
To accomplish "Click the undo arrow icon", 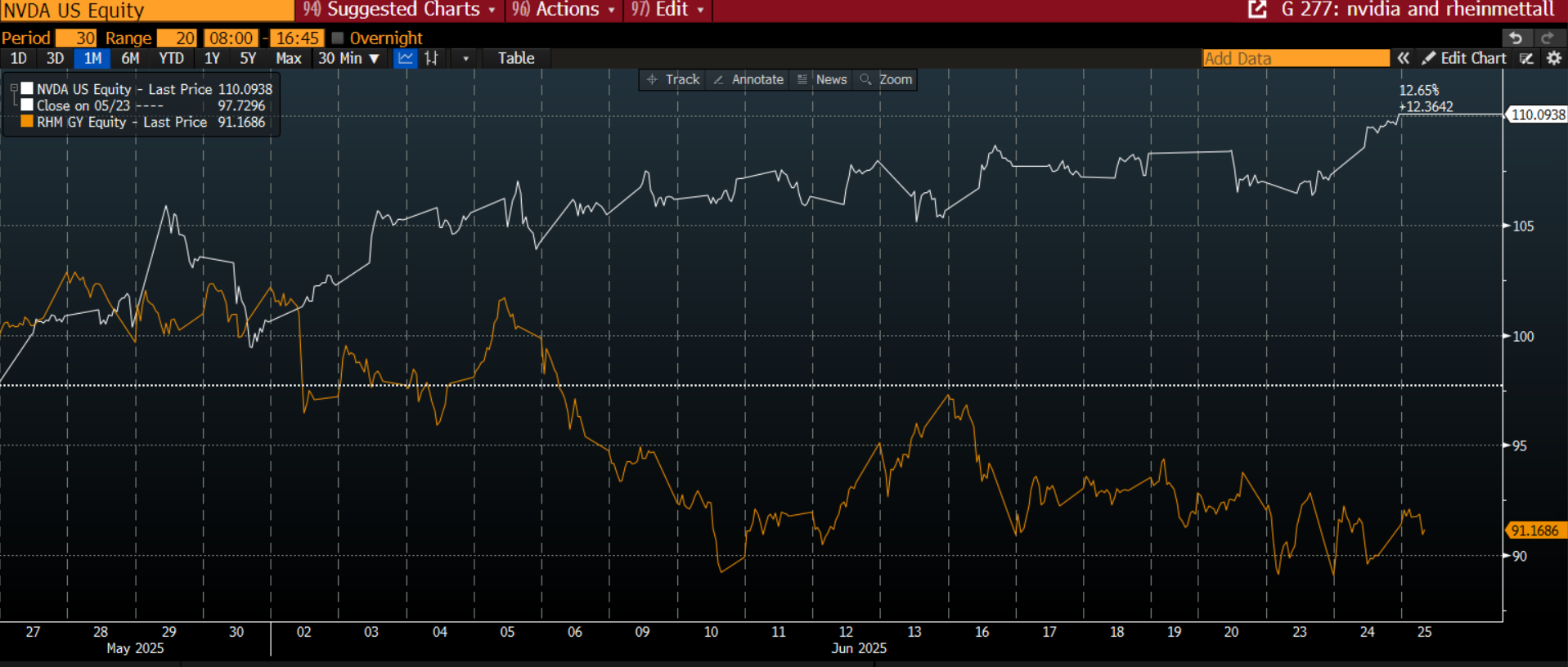I will click(1516, 38).
